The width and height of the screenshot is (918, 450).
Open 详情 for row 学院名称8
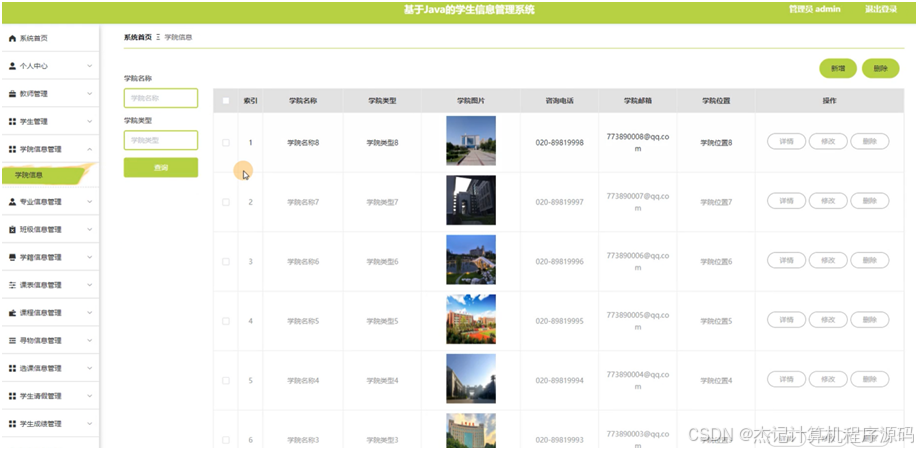[786, 142]
